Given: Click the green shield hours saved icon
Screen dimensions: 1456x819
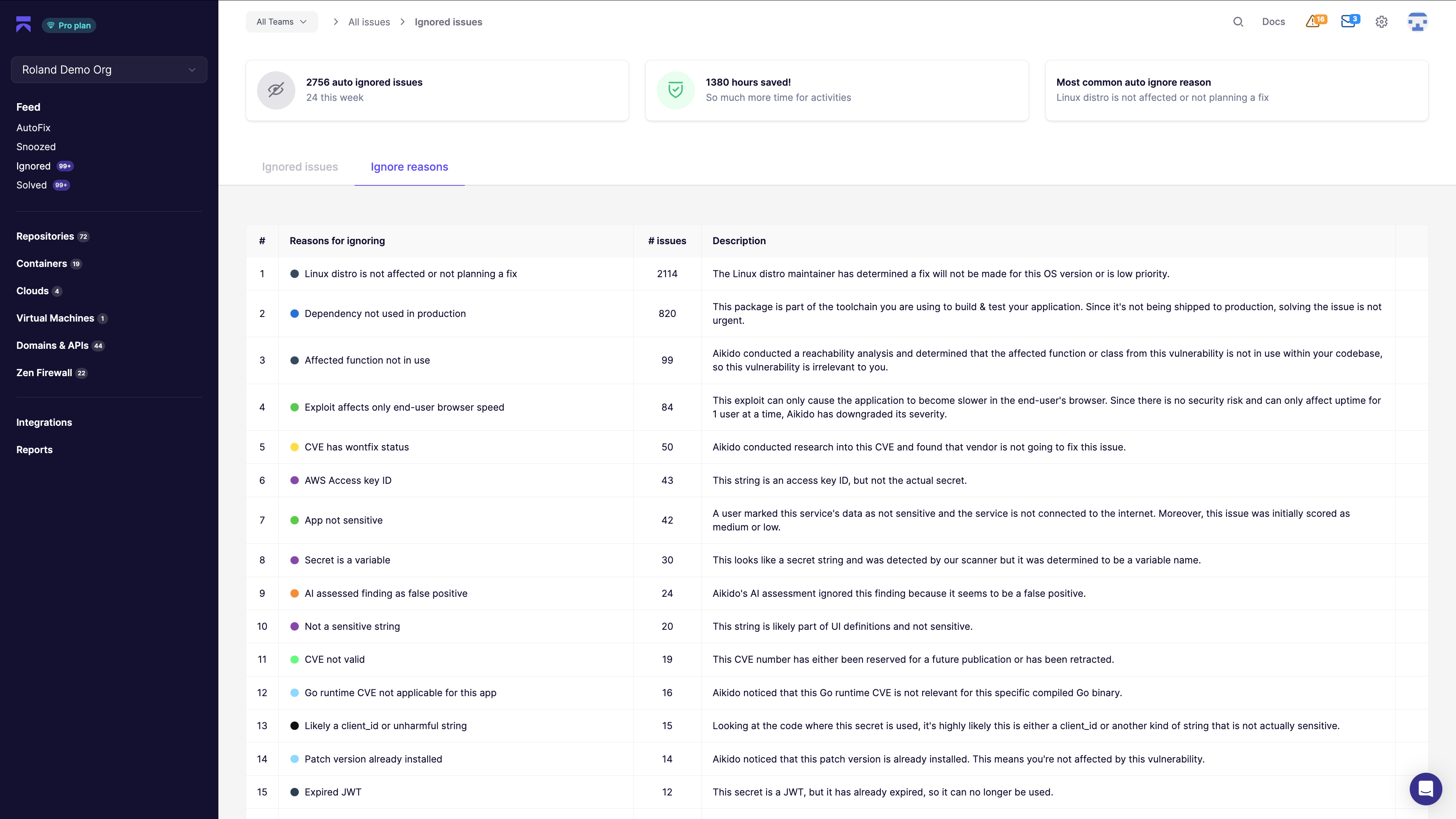Looking at the screenshot, I should 675,90.
